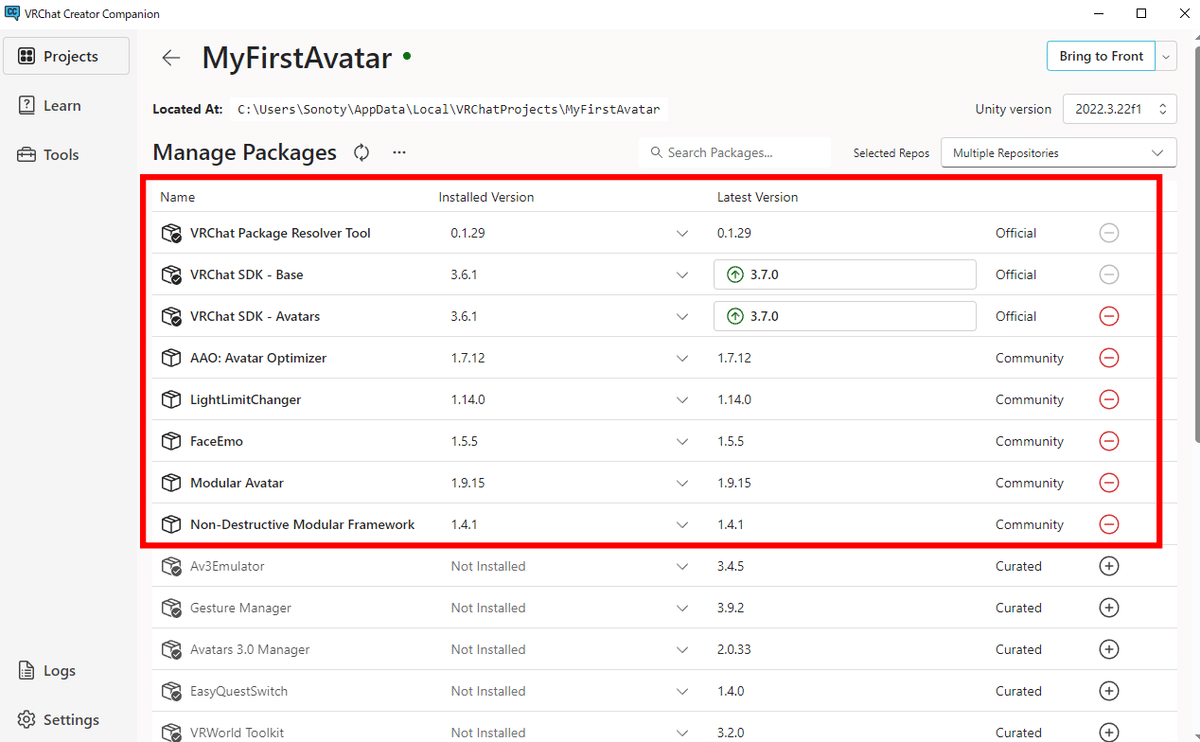
Task: Click the Gesture Manager package icon
Action: pos(171,608)
